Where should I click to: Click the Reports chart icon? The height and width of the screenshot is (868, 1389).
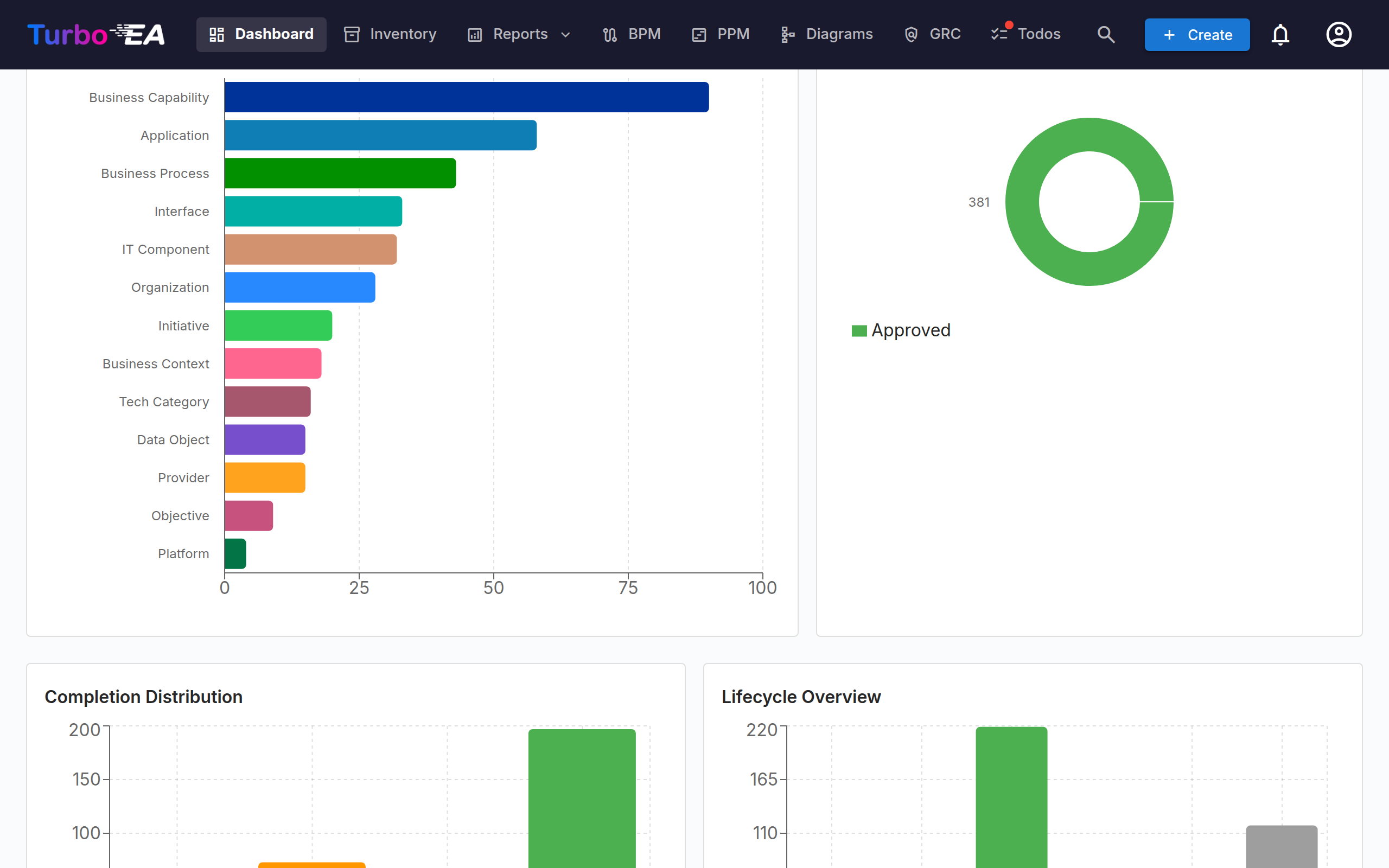(475, 34)
